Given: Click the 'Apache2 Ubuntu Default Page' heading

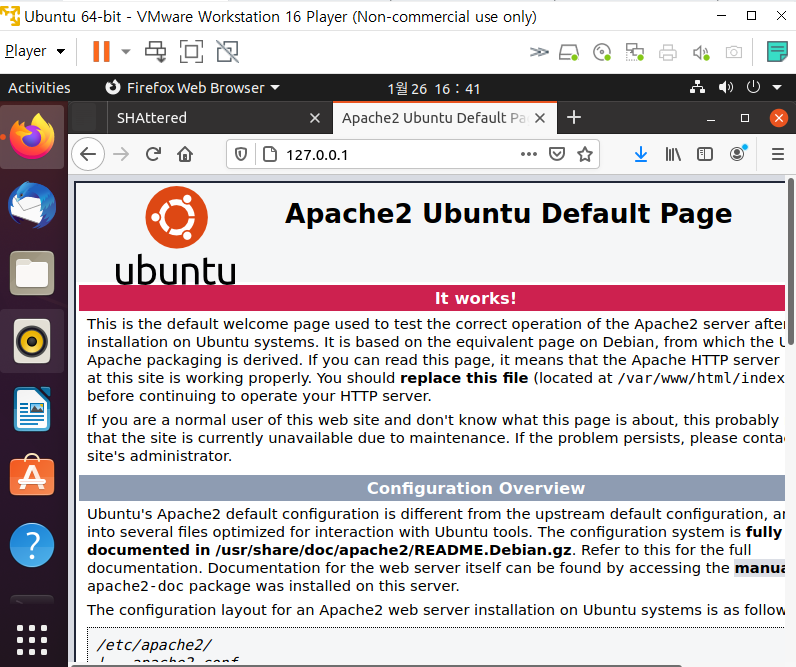Looking at the screenshot, I should 508,213.
